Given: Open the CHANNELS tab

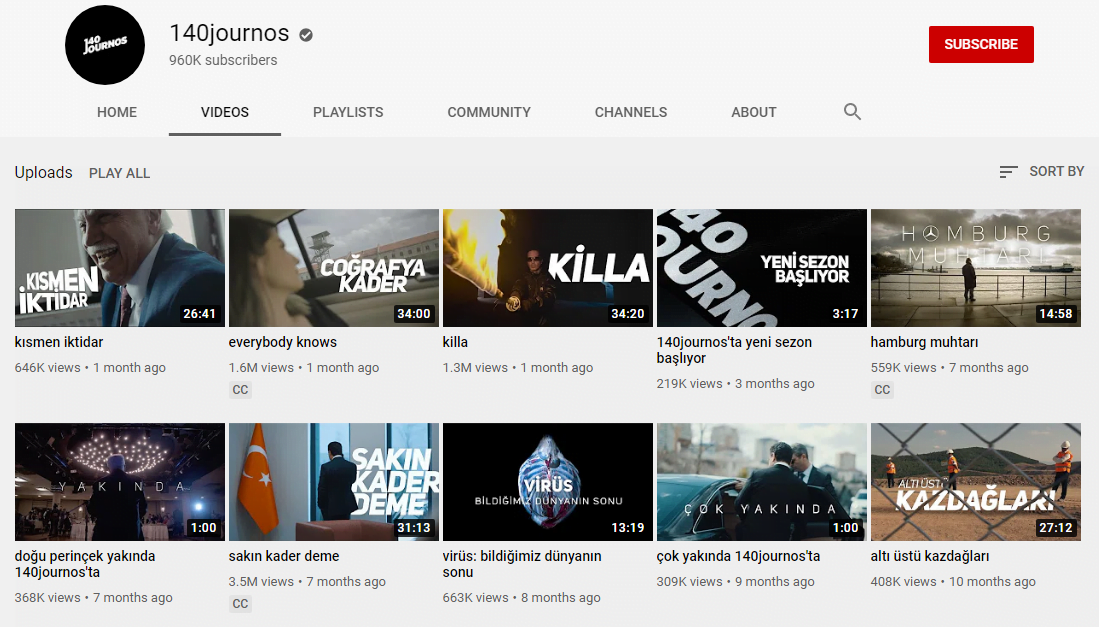Looking at the screenshot, I should coord(631,112).
